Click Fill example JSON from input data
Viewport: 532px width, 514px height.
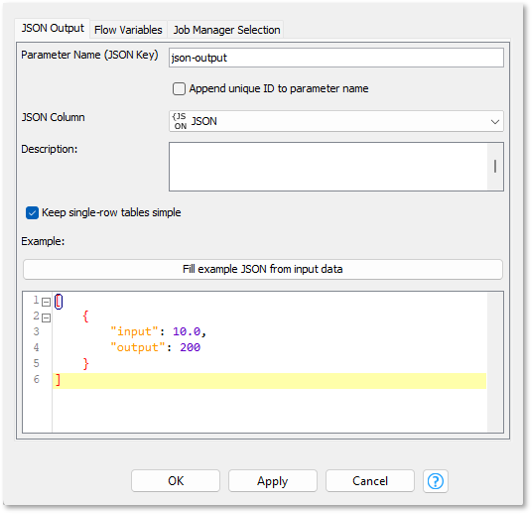point(263,269)
